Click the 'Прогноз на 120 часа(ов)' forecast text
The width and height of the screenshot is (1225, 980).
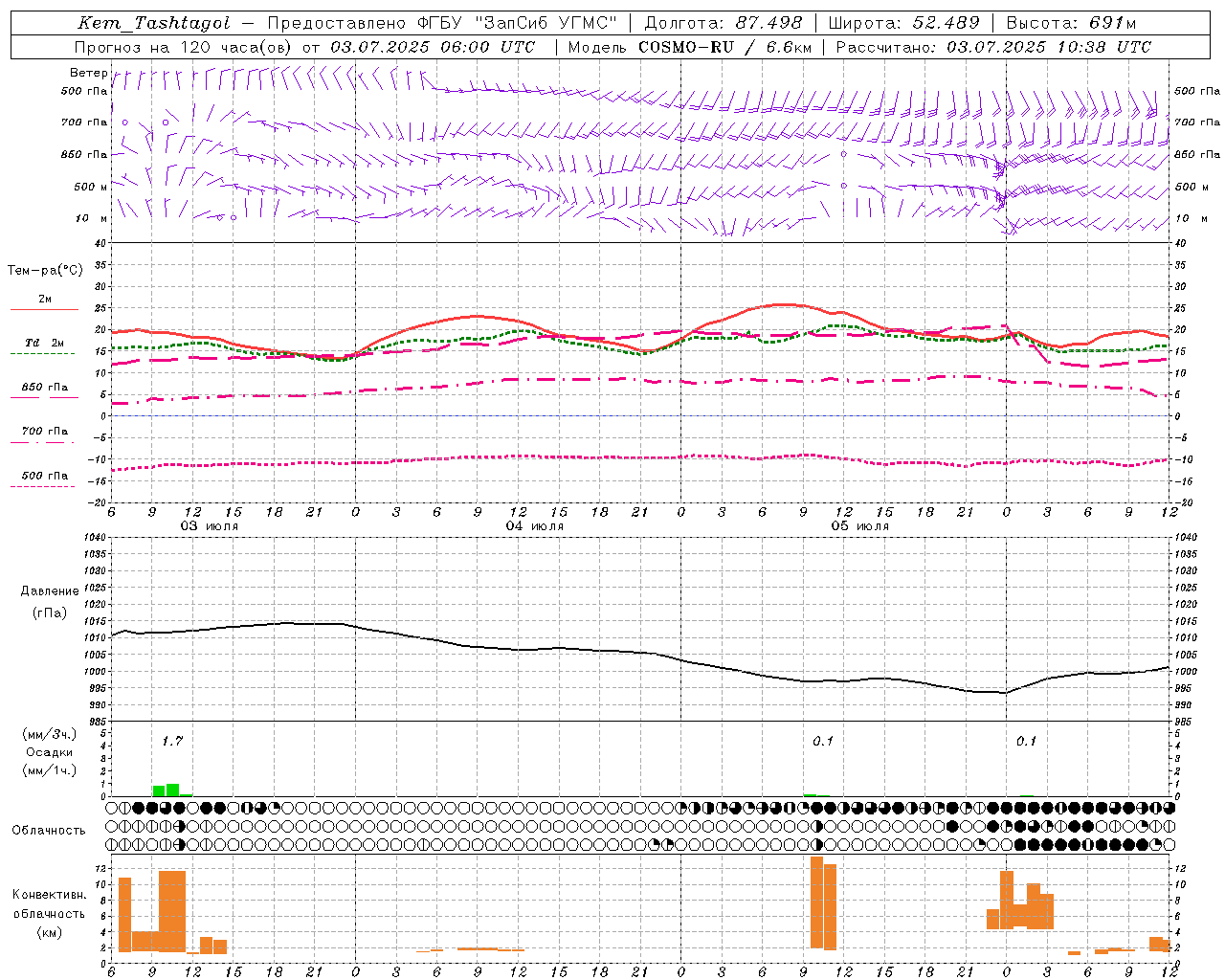[x=185, y=47]
